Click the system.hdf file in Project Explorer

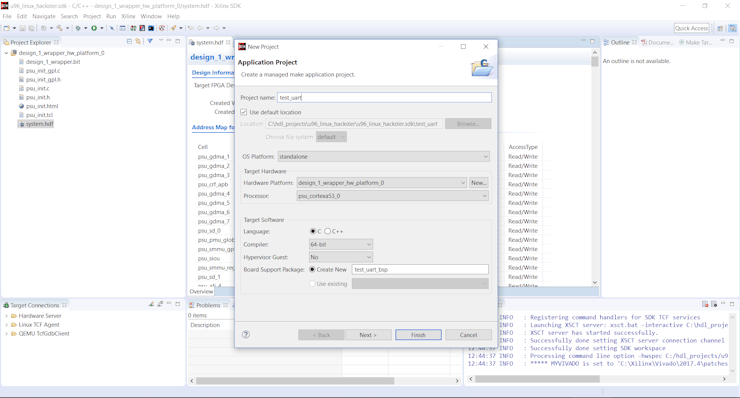tap(36, 124)
